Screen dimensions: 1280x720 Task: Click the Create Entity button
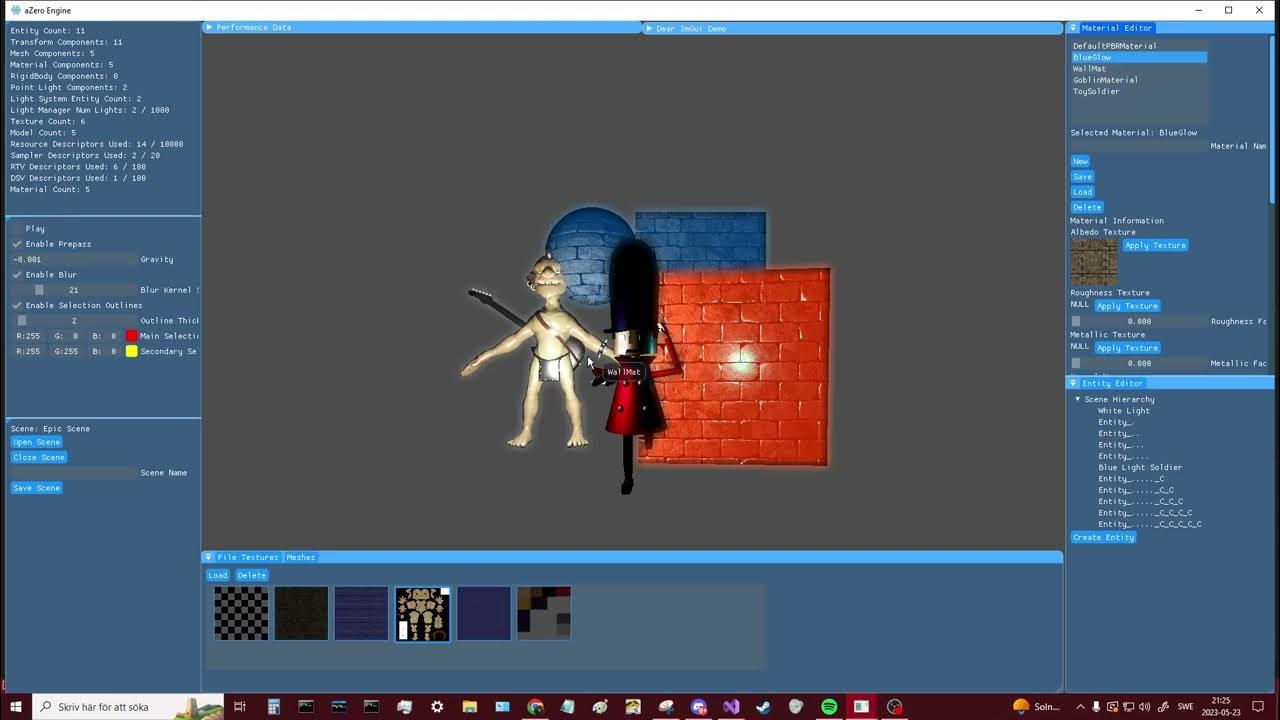click(x=1104, y=537)
